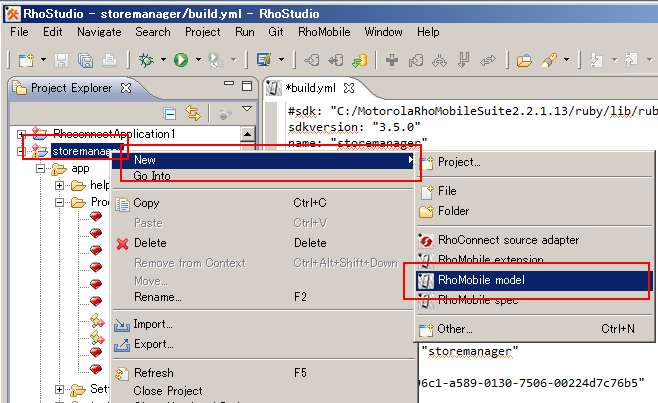Minimize the Project Explorer panel

[x=229, y=84]
